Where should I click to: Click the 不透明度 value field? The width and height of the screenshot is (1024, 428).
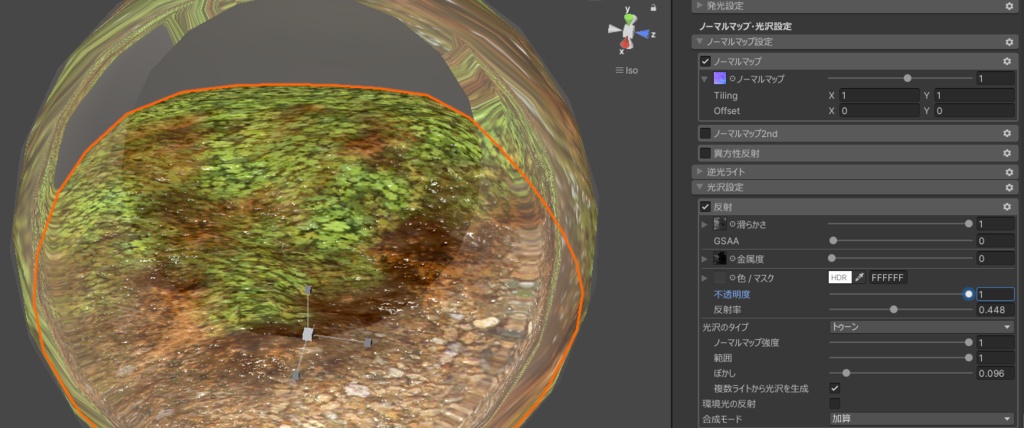995,294
